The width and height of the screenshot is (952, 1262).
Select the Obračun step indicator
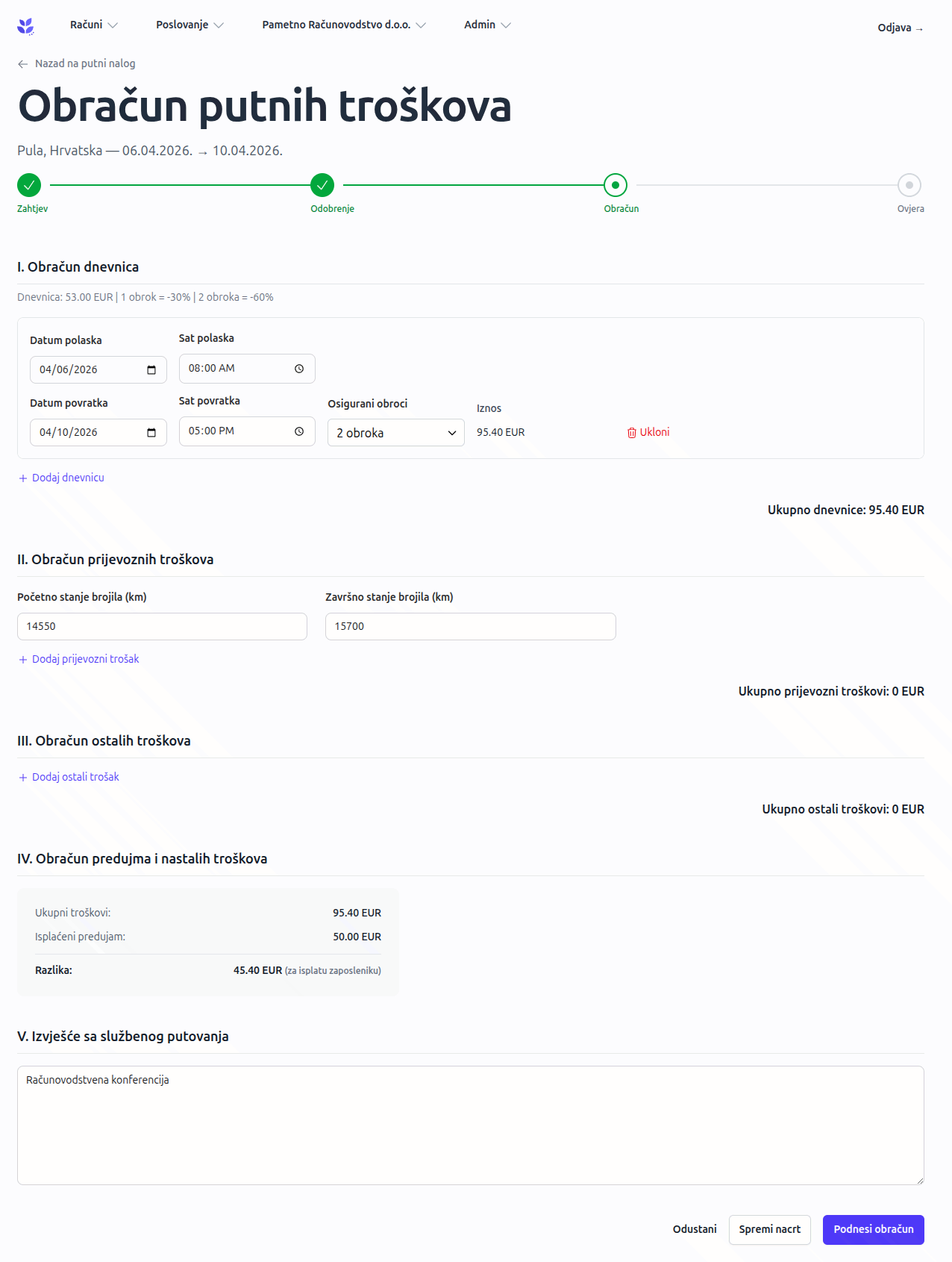(x=616, y=185)
